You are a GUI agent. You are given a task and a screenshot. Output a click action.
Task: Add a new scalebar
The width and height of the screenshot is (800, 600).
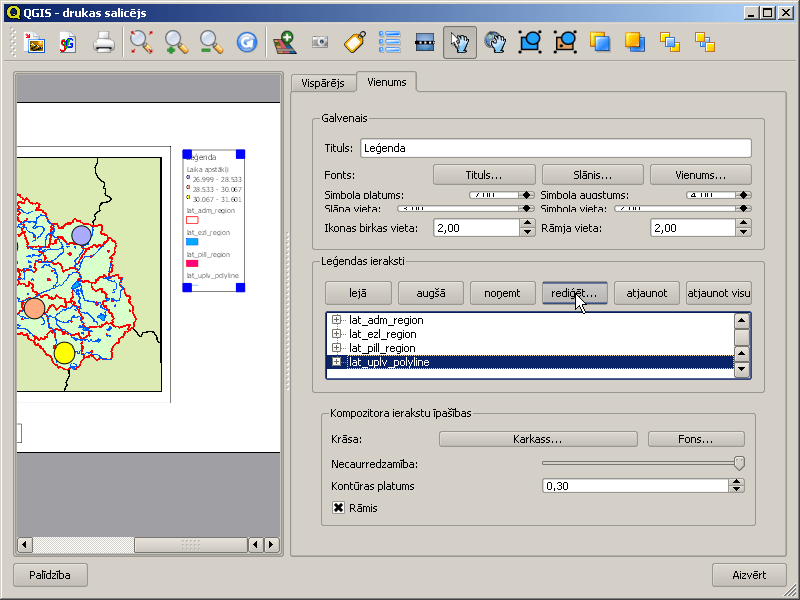(424, 43)
